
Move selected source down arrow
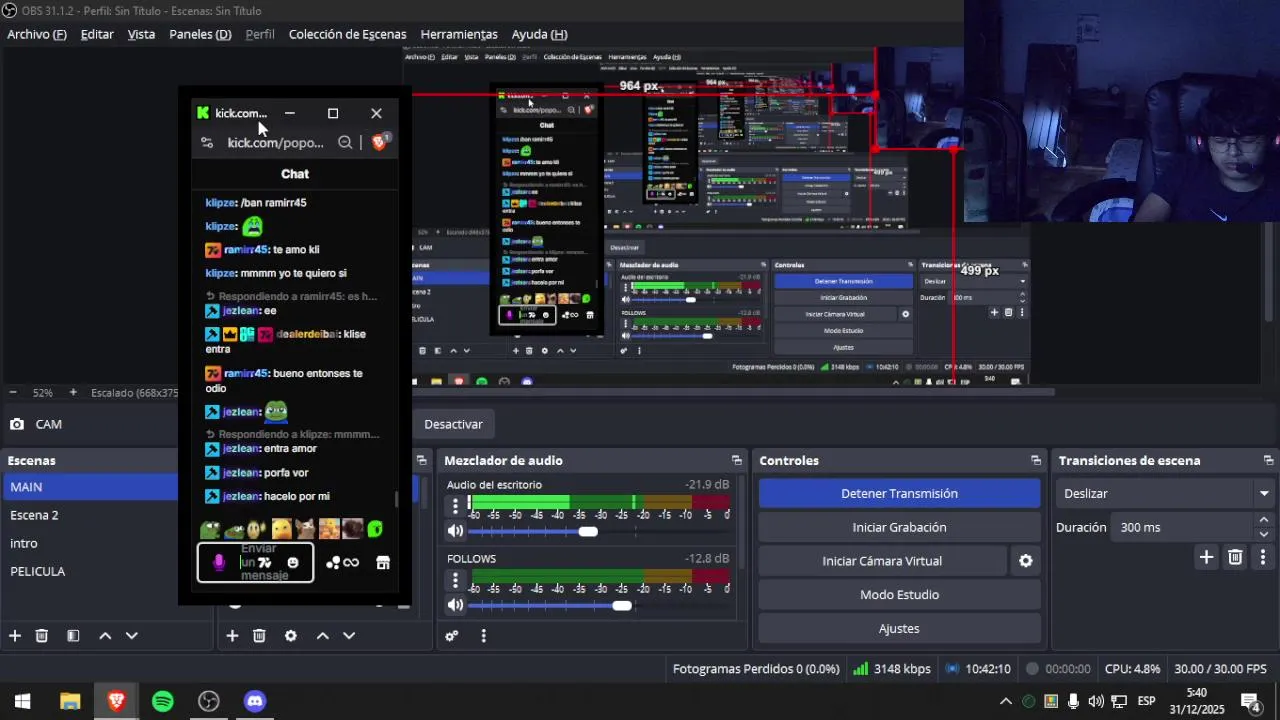click(x=349, y=636)
